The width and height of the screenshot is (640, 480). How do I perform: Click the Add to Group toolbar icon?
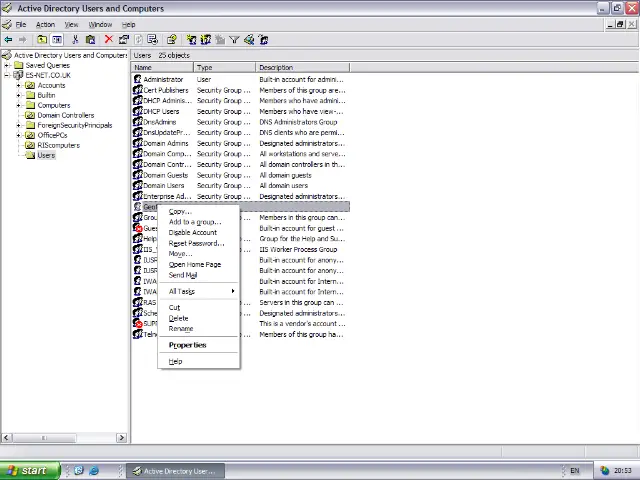pyautogui.click(x=264, y=40)
